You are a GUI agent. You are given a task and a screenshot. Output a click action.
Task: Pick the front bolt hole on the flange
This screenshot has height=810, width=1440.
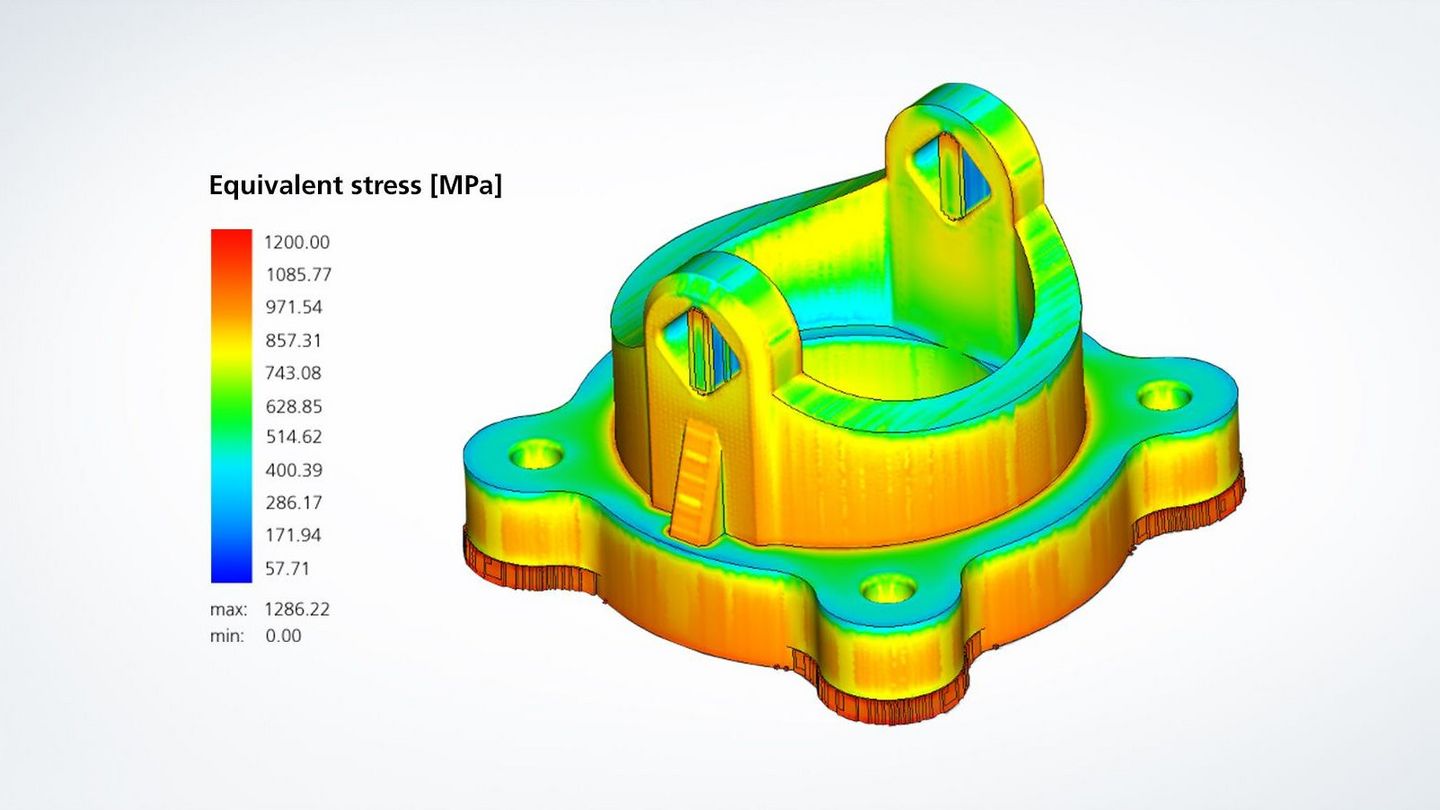click(888, 588)
